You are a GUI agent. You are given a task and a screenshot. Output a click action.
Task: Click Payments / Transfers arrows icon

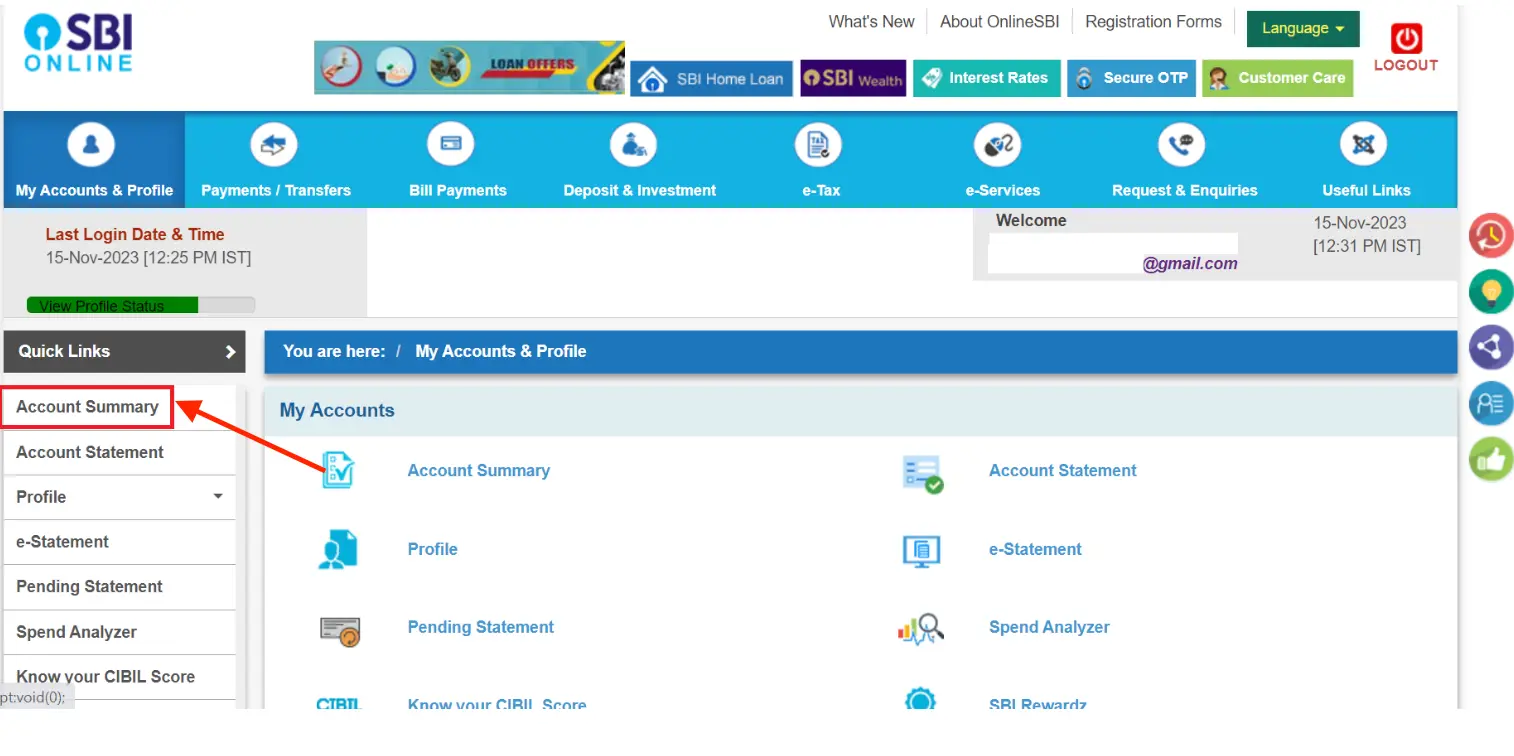[274, 147]
